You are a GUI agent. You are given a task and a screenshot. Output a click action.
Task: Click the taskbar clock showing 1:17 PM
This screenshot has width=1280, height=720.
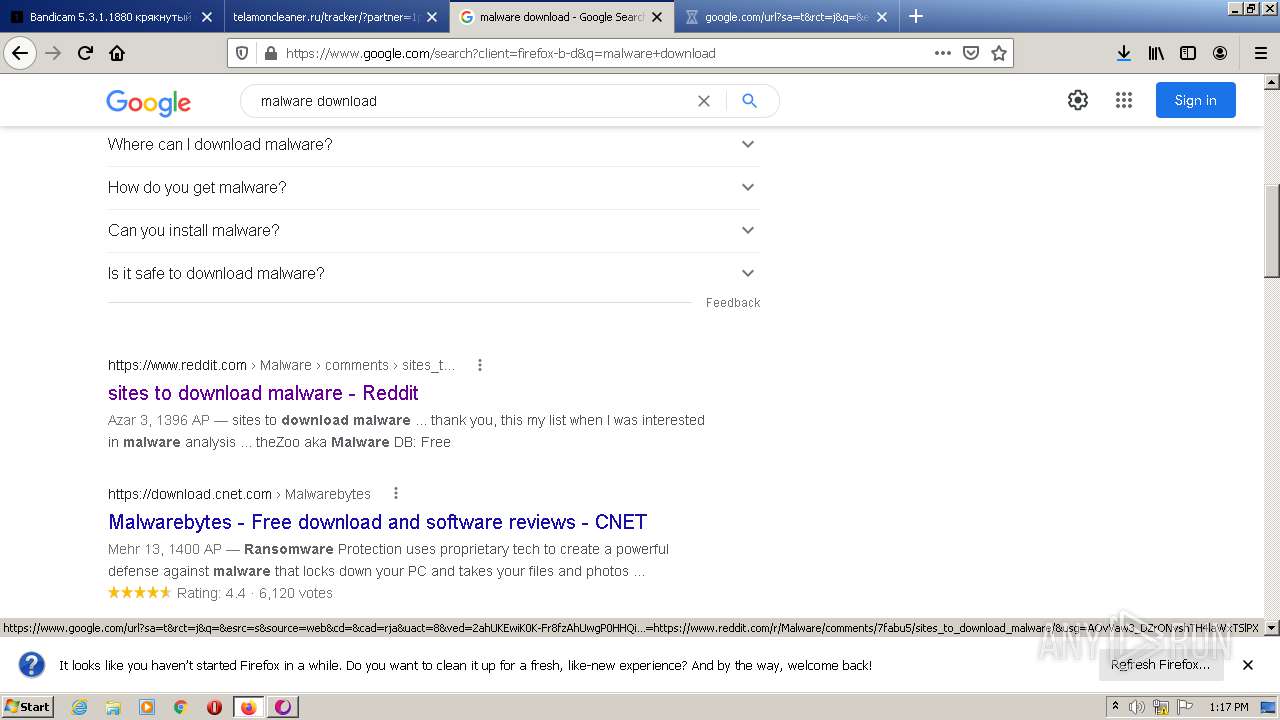(1228, 707)
